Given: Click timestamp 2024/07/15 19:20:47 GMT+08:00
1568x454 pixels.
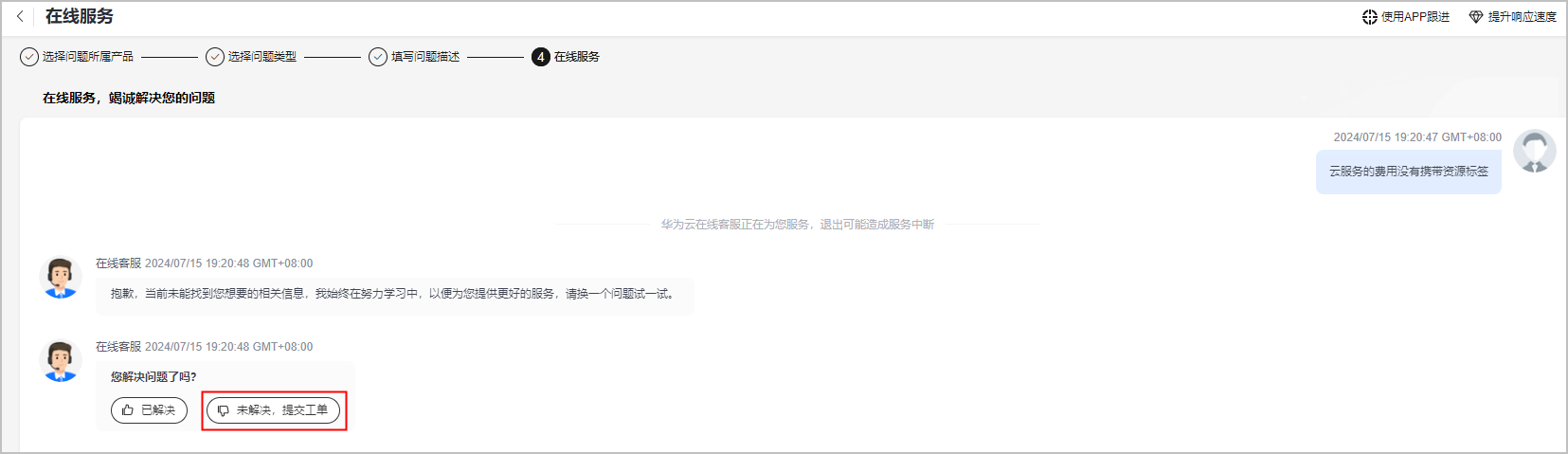Looking at the screenshot, I should (x=1417, y=137).
